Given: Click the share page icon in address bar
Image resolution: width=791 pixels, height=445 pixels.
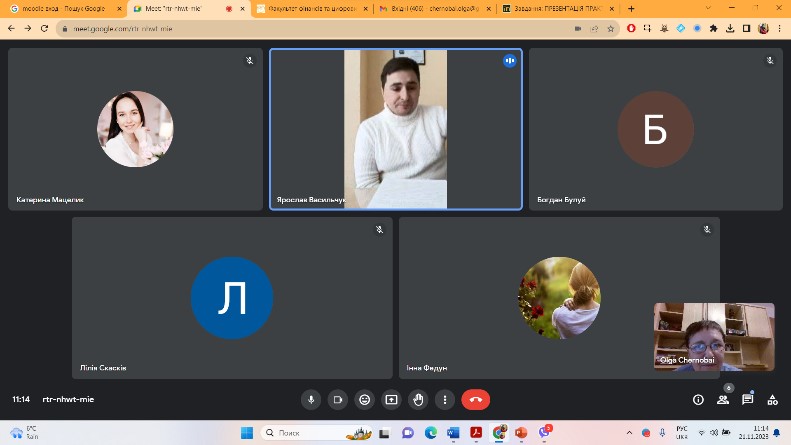Looking at the screenshot, I should pos(594,29).
